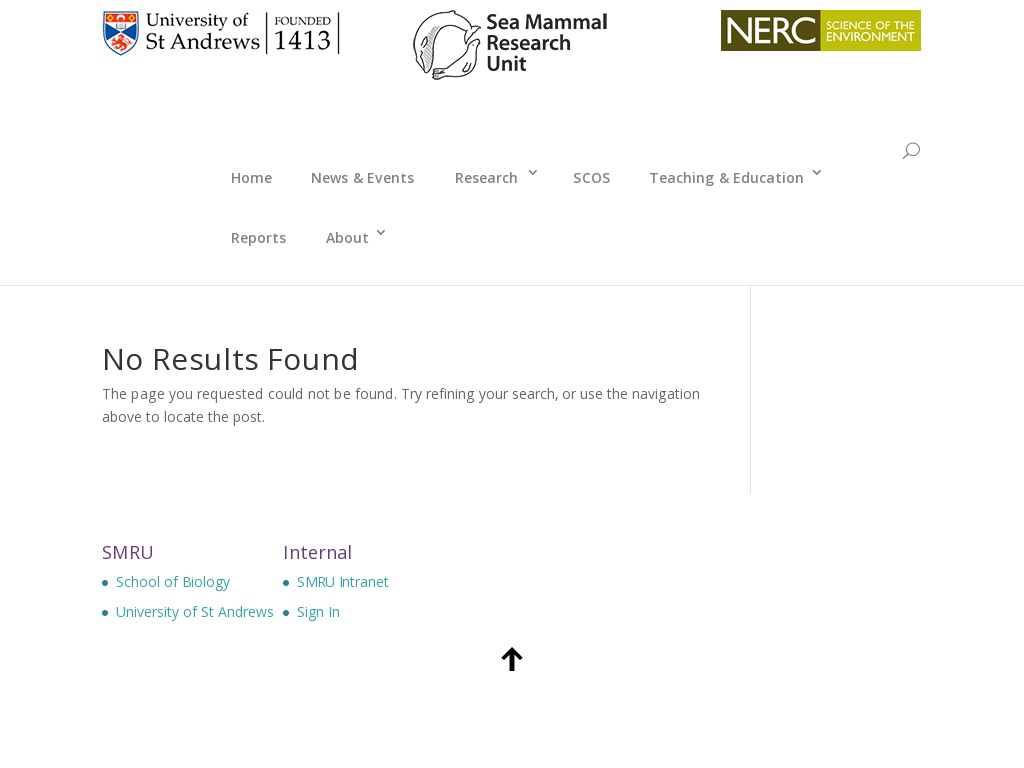Screen dimensions: 1024x768
Task: Open the About dropdown chevron
Action: (381, 233)
